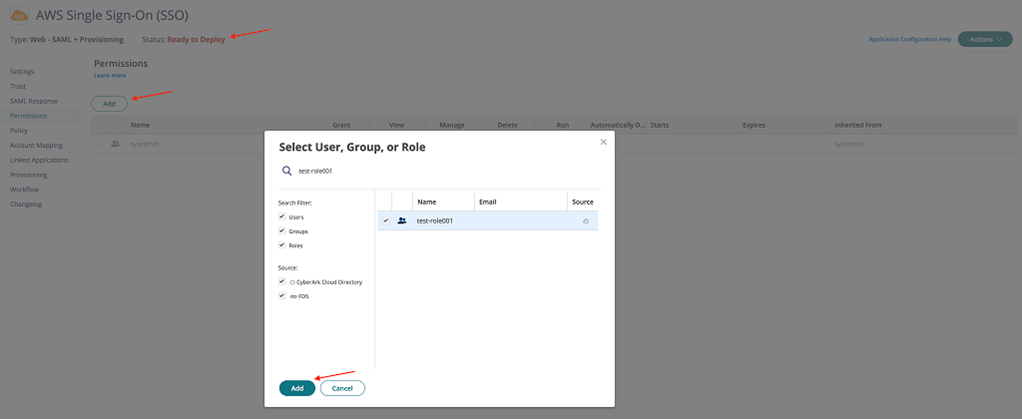Sort dialog results by Email column
The image size is (1022, 419).
(520, 202)
